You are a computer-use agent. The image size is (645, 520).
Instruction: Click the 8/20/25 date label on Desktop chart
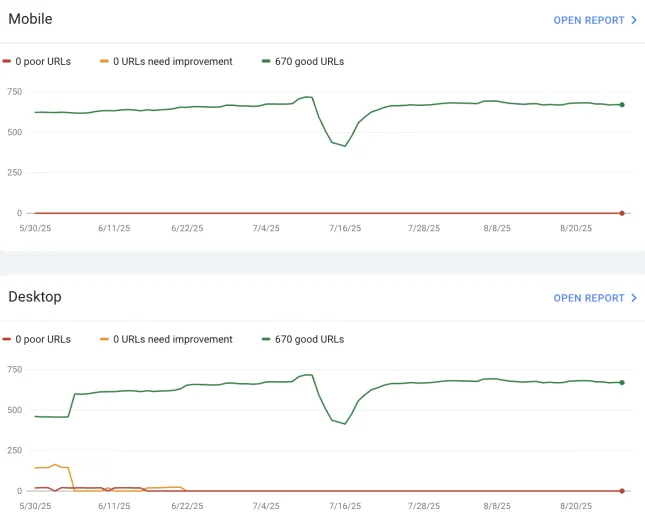(x=575, y=506)
